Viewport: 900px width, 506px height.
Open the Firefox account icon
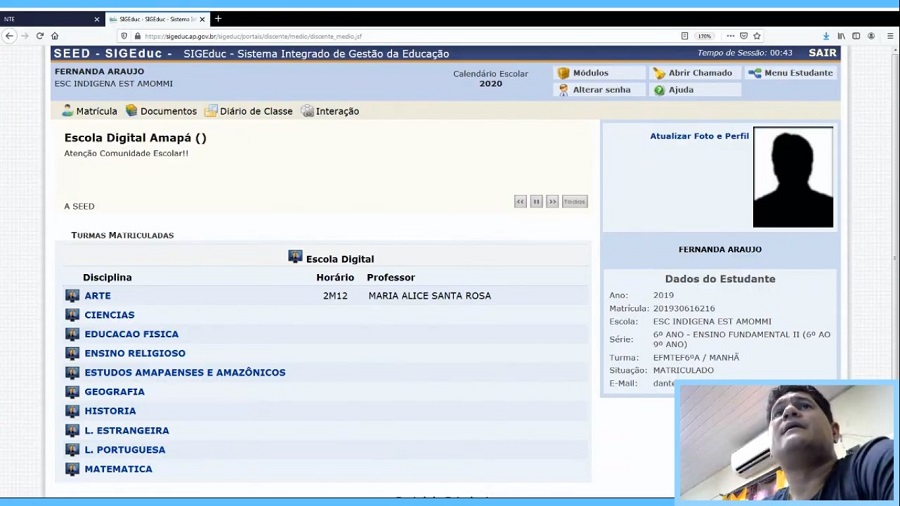(871, 36)
